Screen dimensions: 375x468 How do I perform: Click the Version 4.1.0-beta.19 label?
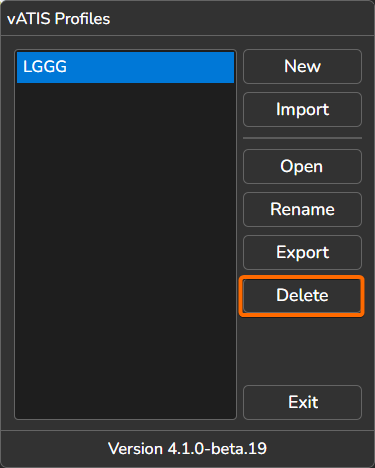tap(187, 449)
